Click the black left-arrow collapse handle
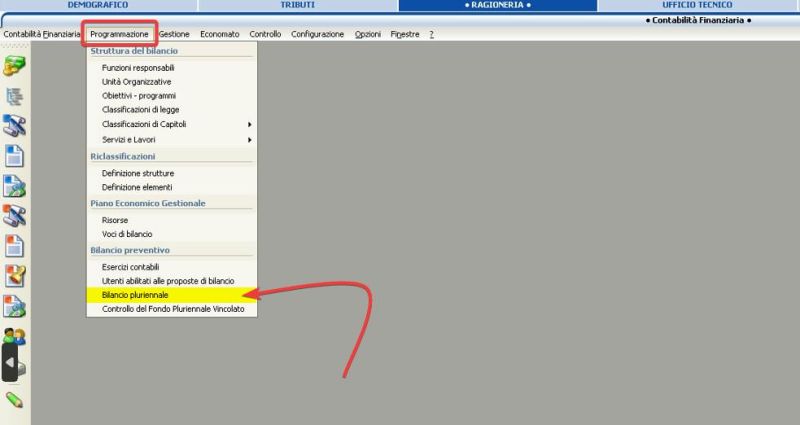 (x=10, y=362)
